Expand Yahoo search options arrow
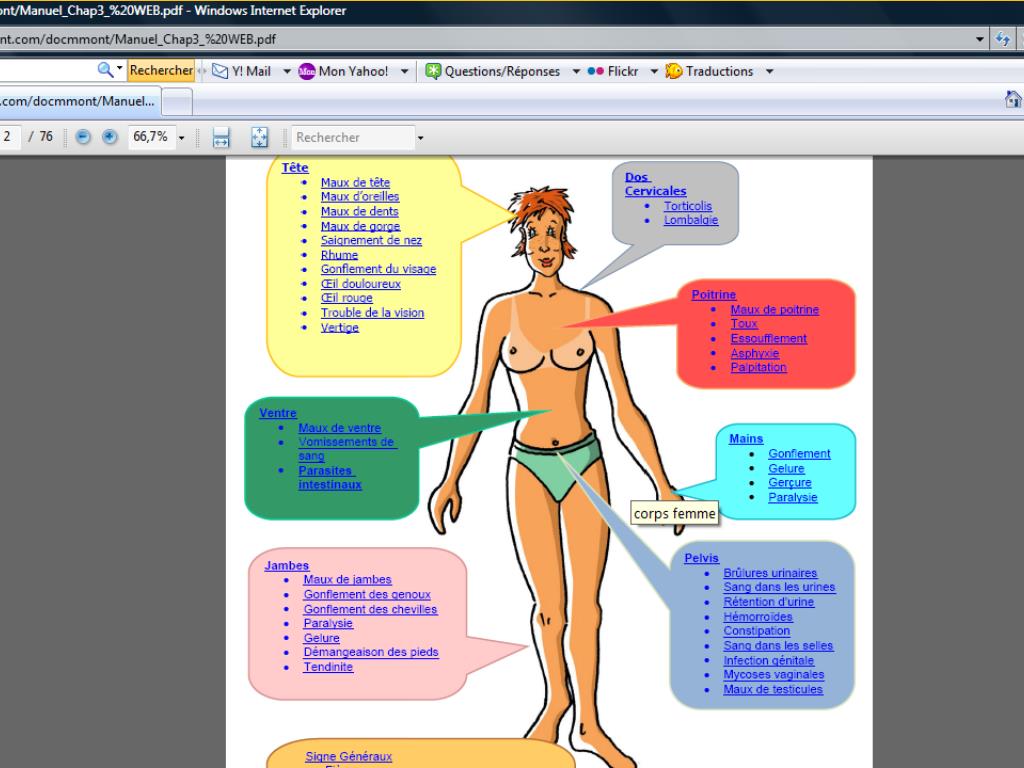 click(120, 68)
